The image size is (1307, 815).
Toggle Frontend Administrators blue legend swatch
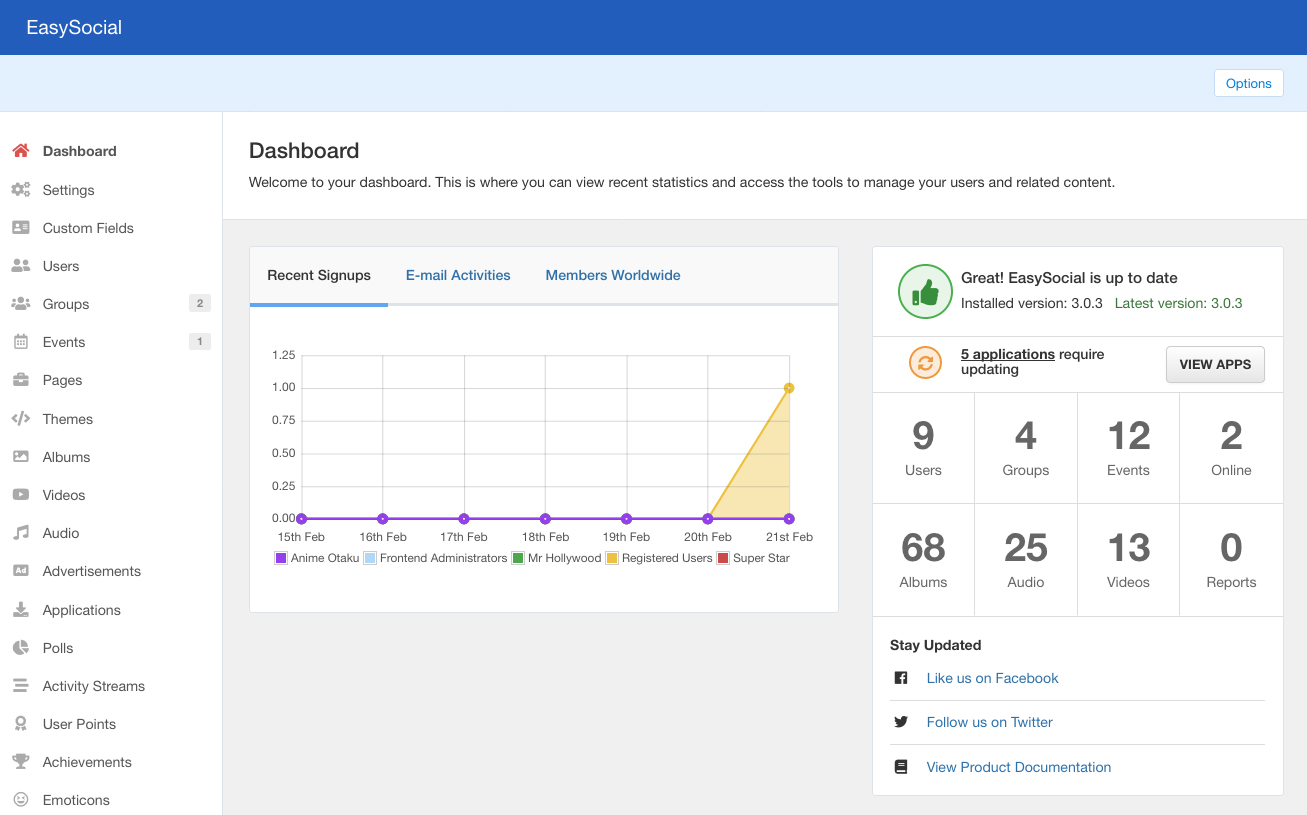[x=370, y=558]
